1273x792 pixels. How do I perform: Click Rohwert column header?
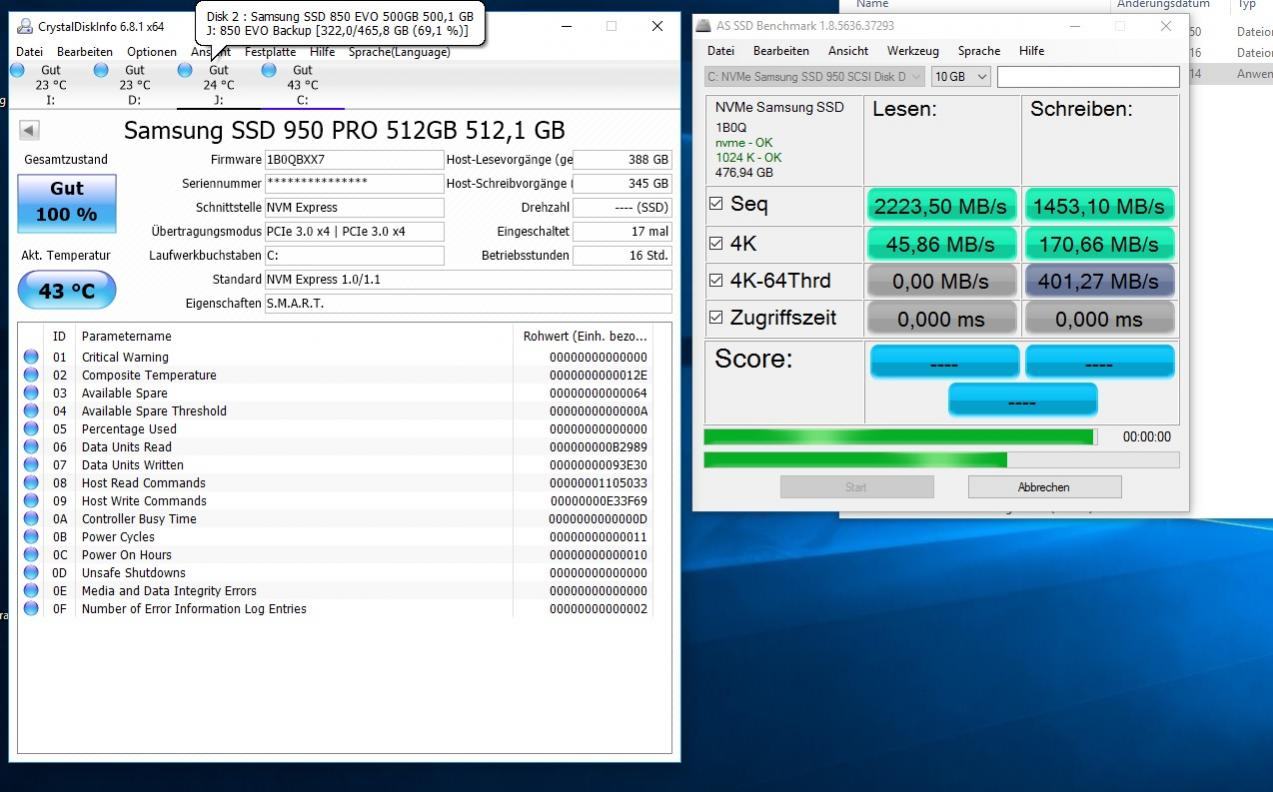(x=585, y=336)
